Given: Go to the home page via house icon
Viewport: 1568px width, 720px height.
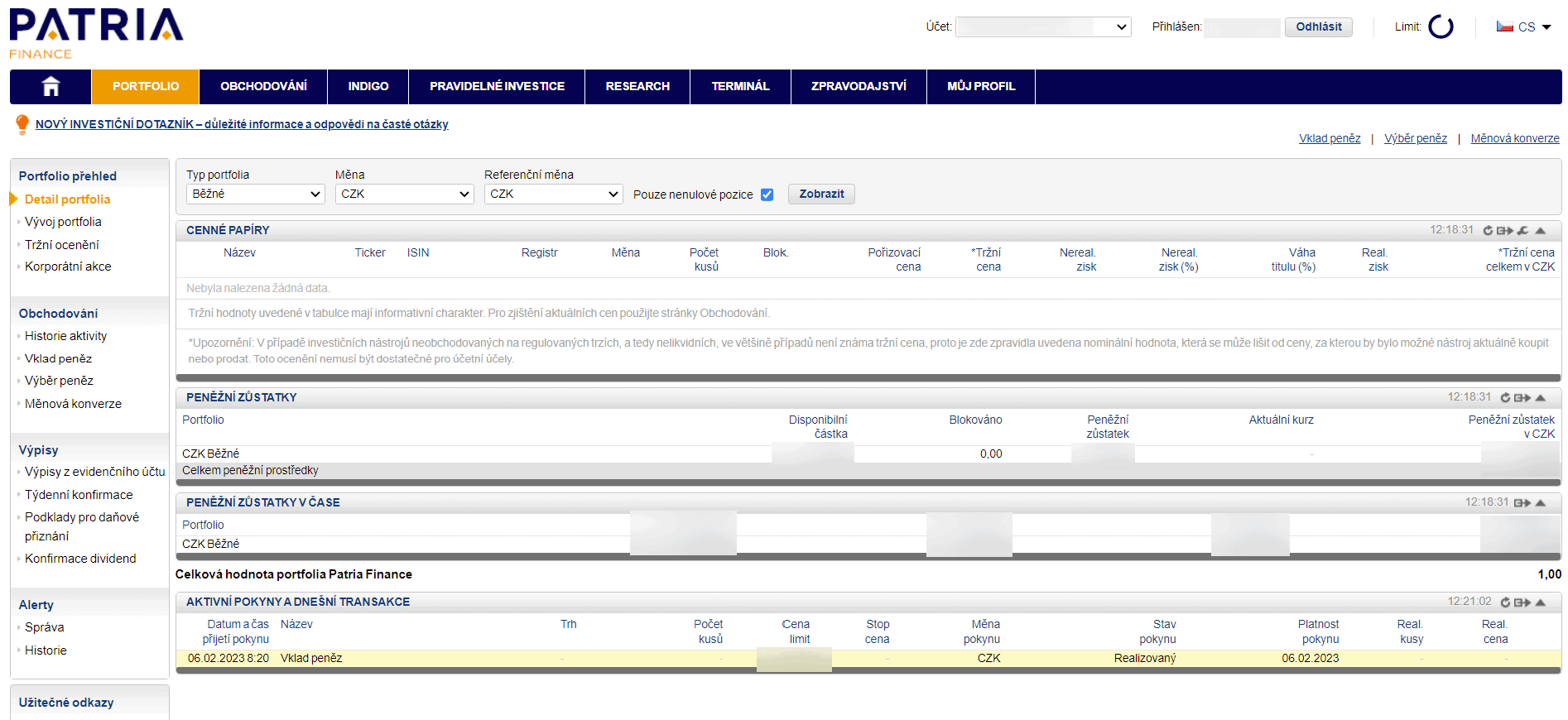Looking at the screenshot, I should tap(51, 86).
